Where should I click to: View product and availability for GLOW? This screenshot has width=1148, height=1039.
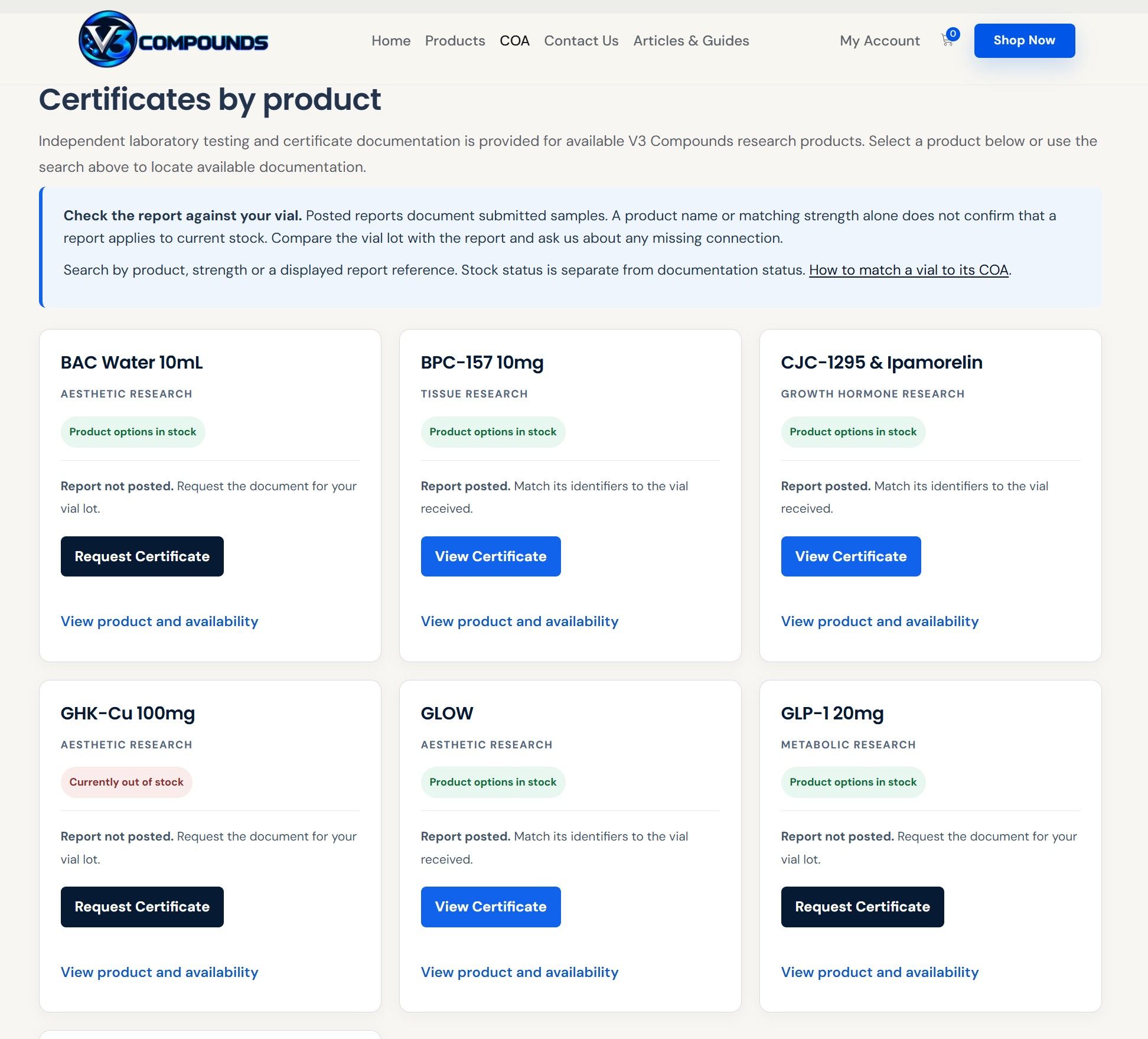pyautogui.click(x=520, y=972)
